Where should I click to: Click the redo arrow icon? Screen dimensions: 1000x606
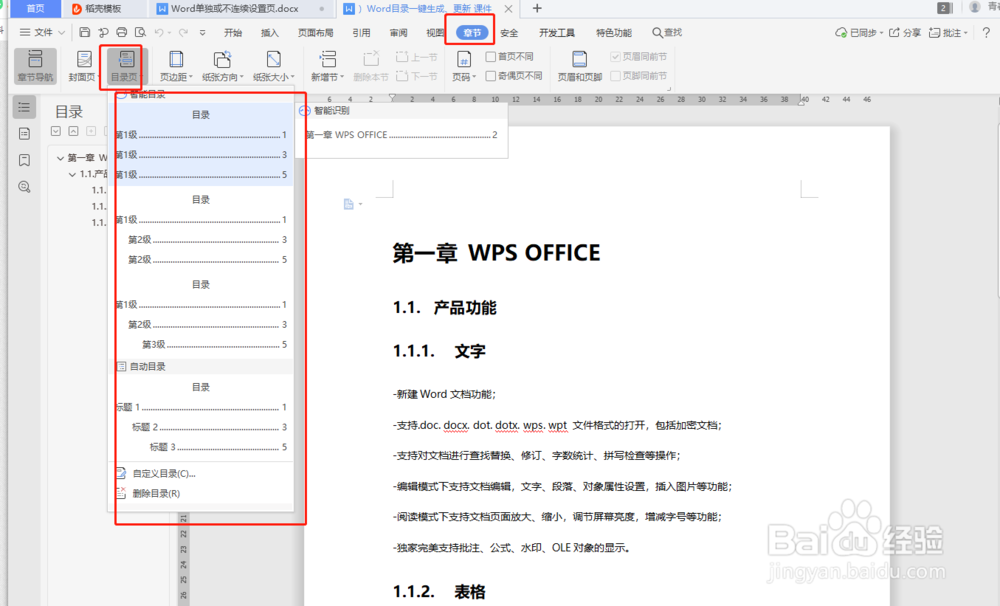(183, 33)
